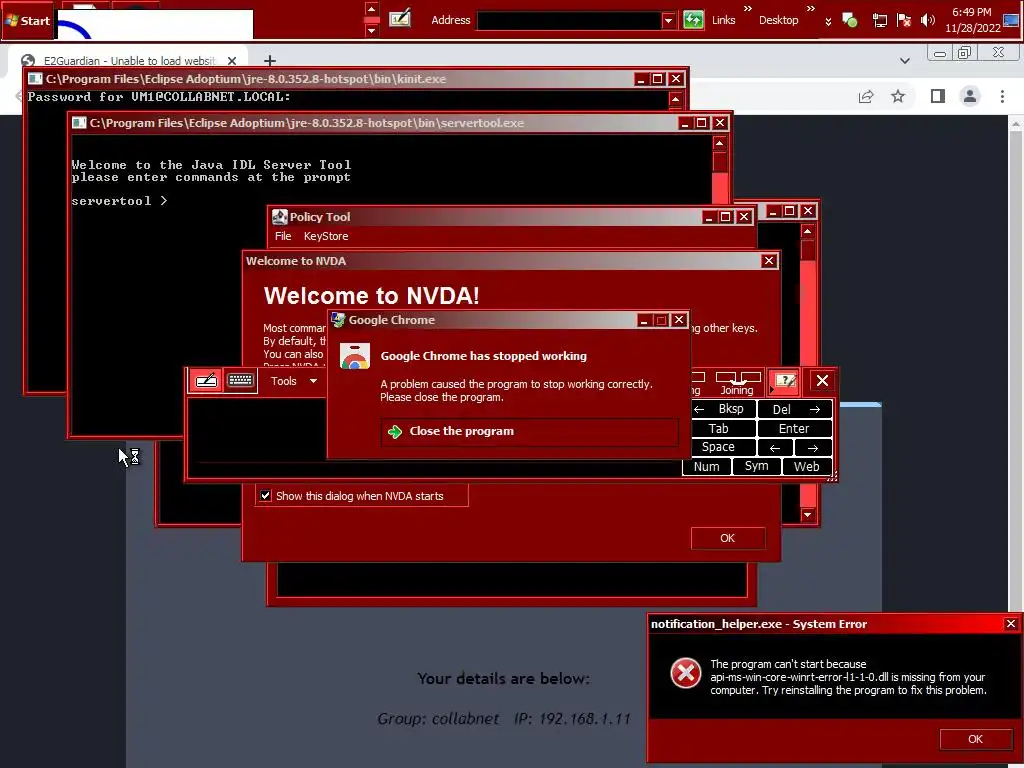This screenshot has height=768, width=1024.
Task: Open the Input Panel help video icon
Action: (x=785, y=381)
